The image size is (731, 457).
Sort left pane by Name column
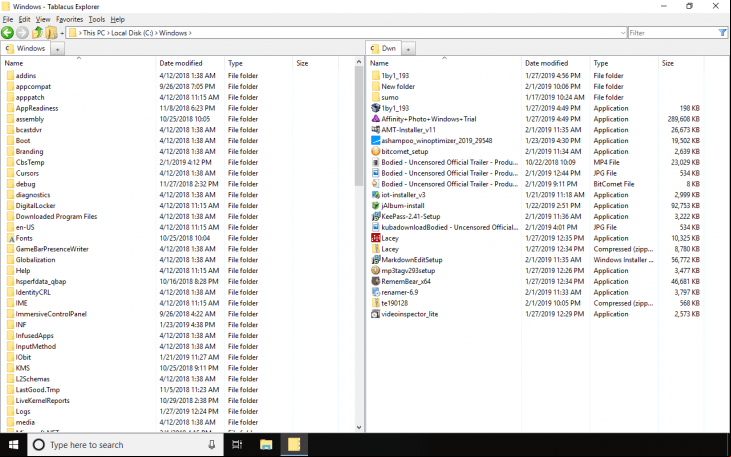[78, 63]
